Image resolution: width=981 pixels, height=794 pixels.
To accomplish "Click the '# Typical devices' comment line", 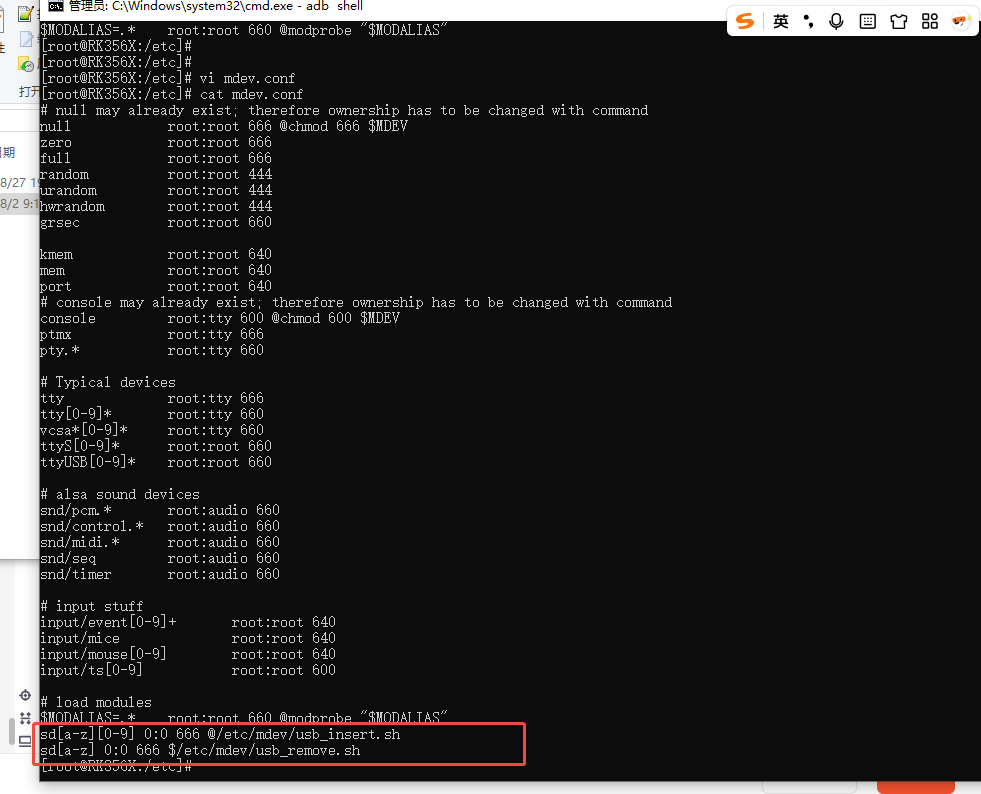I will pyautogui.click(x=108, y=382).
